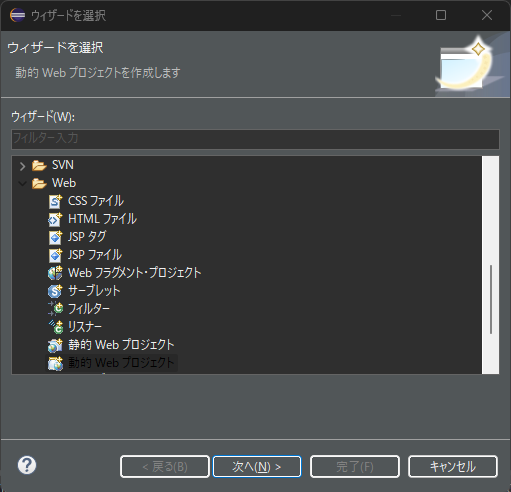Viewport: 511px width, 492px height.
Task: Click the SVN folder icon
Action: pyautogui.click(x=39, y=165)
